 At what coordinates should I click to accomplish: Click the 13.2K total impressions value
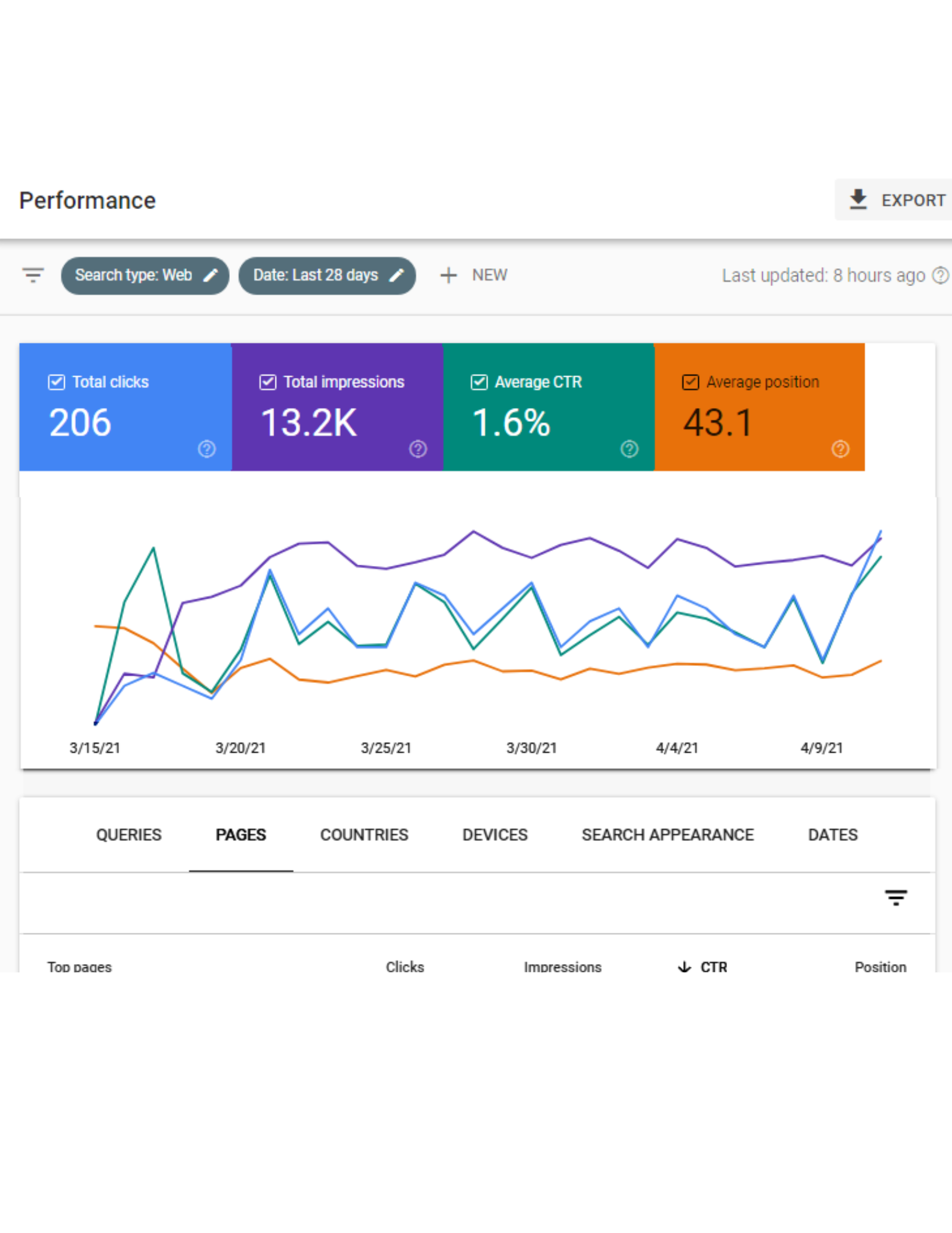pos(309,423)
